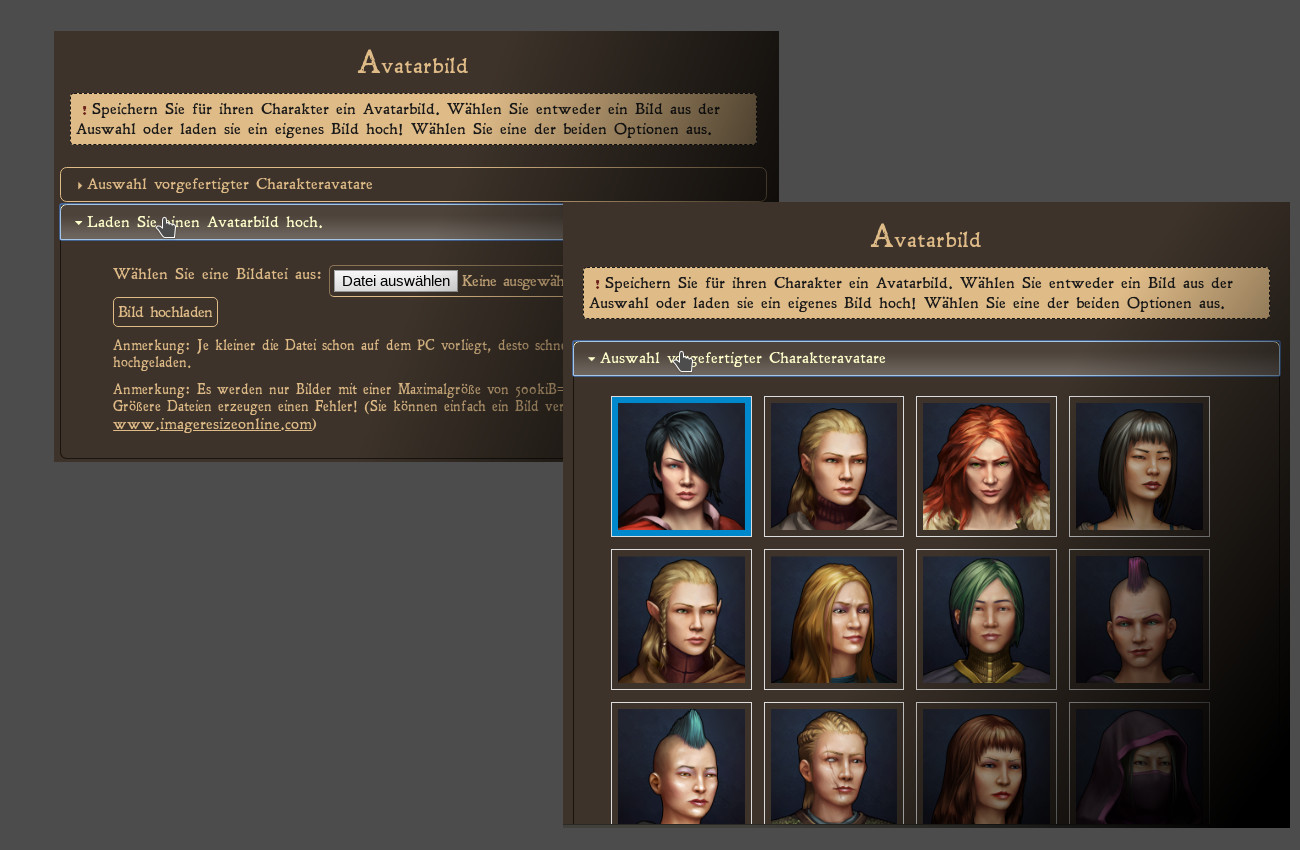
Task: Select the grey bob-haired avatar
Action: coord(1139,466)
